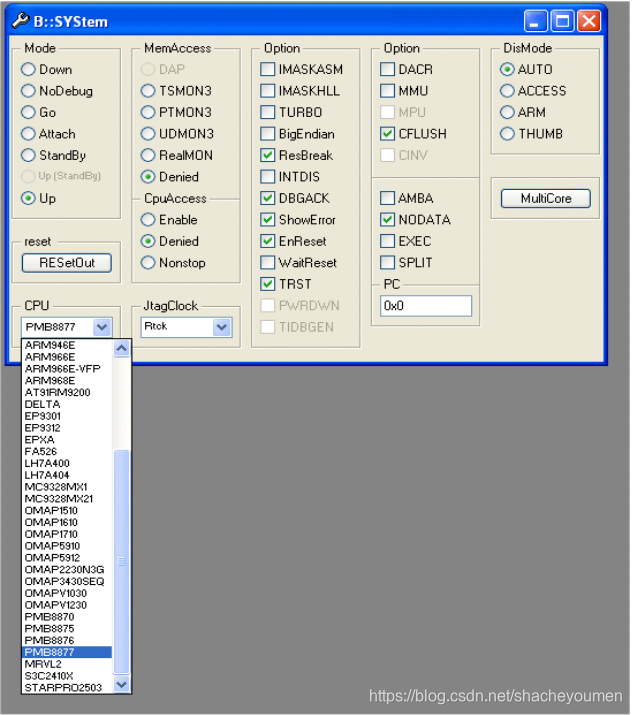Image resolution: width=632 pixels, height=715 pixels.
Task: Click CPU list scrollbar down arrow
Action: (121, 684)
